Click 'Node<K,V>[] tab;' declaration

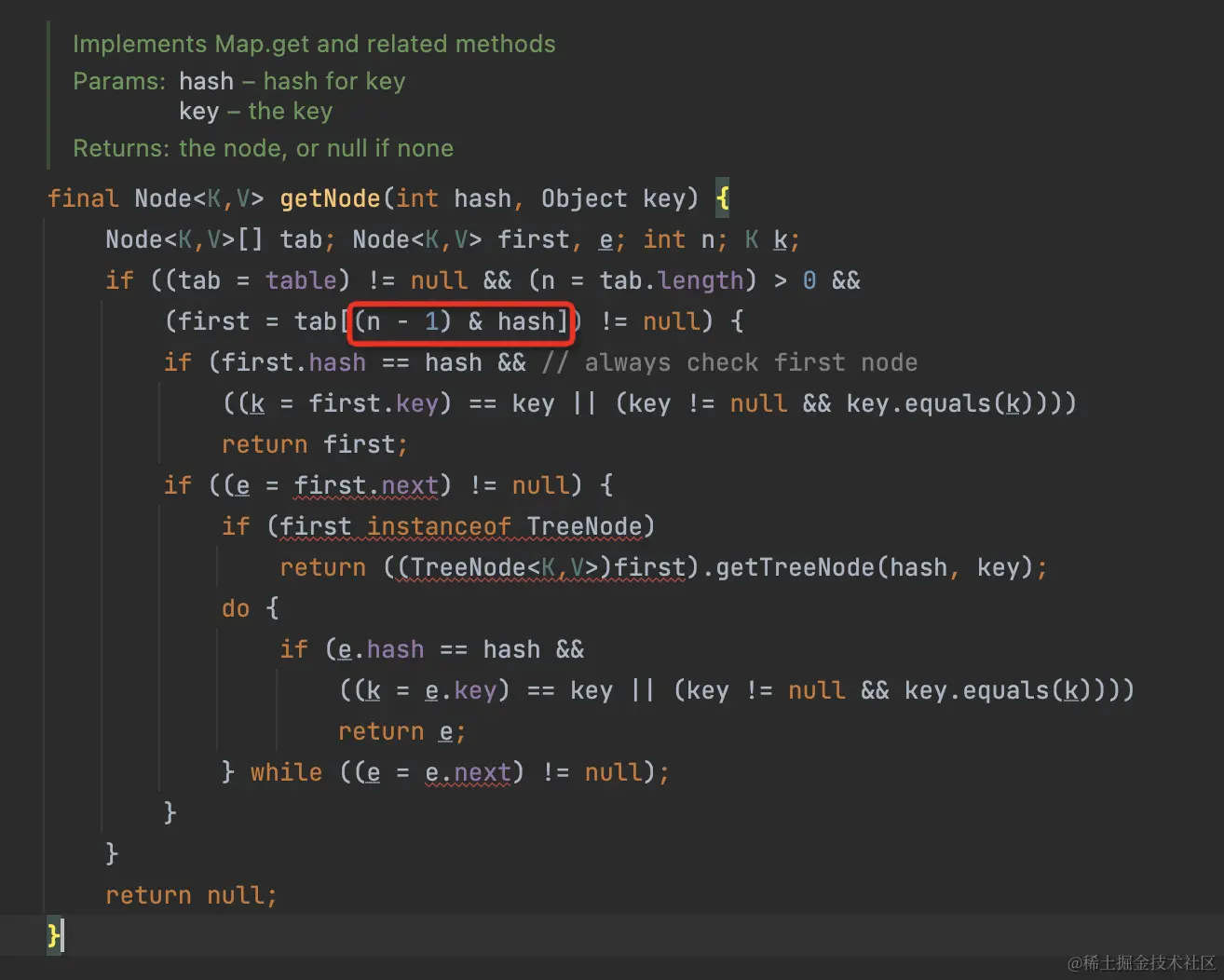[221, 239]
